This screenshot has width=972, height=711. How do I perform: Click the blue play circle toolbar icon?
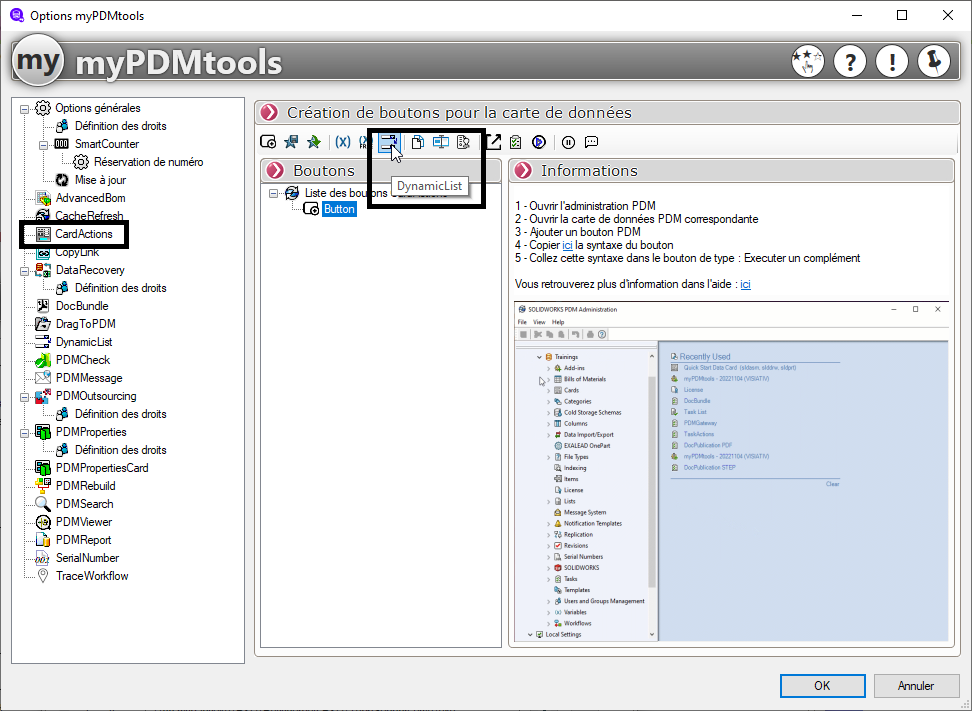pyautogui.click(x=539, y=142)
